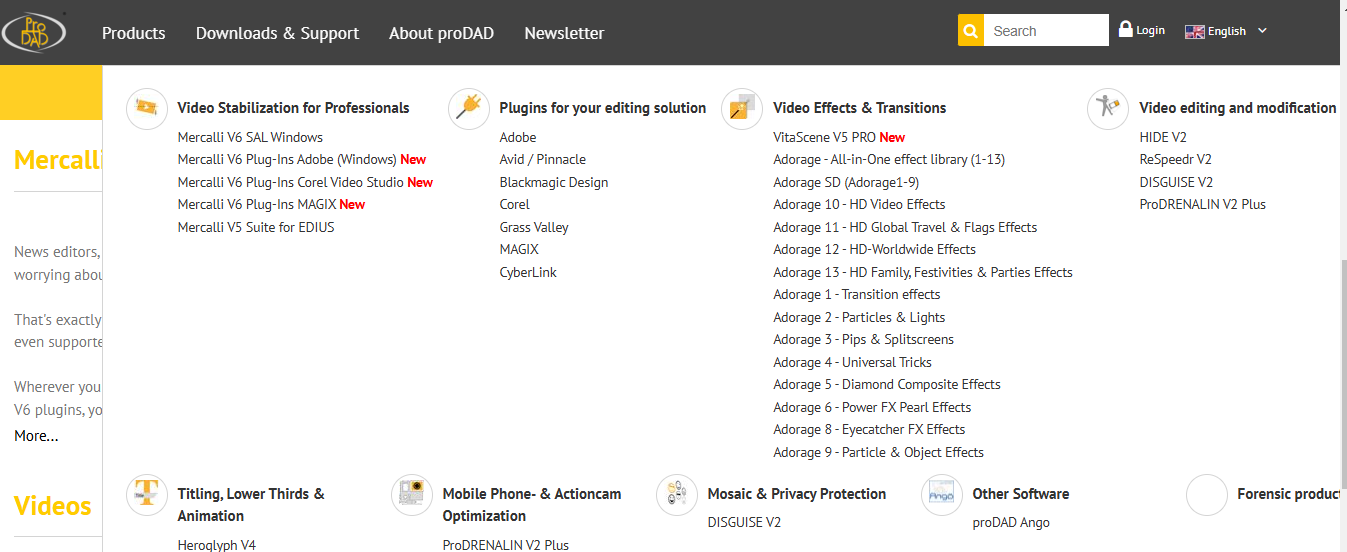
Task: Click the Other Software Ango icon
Action: coord(942,494)
